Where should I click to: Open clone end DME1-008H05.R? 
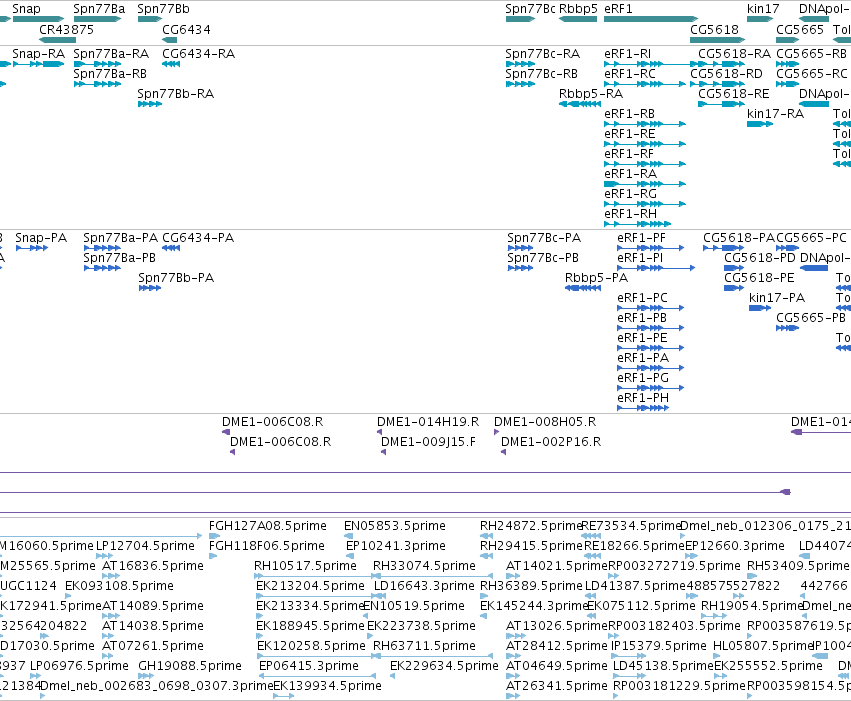pos(496,432)
